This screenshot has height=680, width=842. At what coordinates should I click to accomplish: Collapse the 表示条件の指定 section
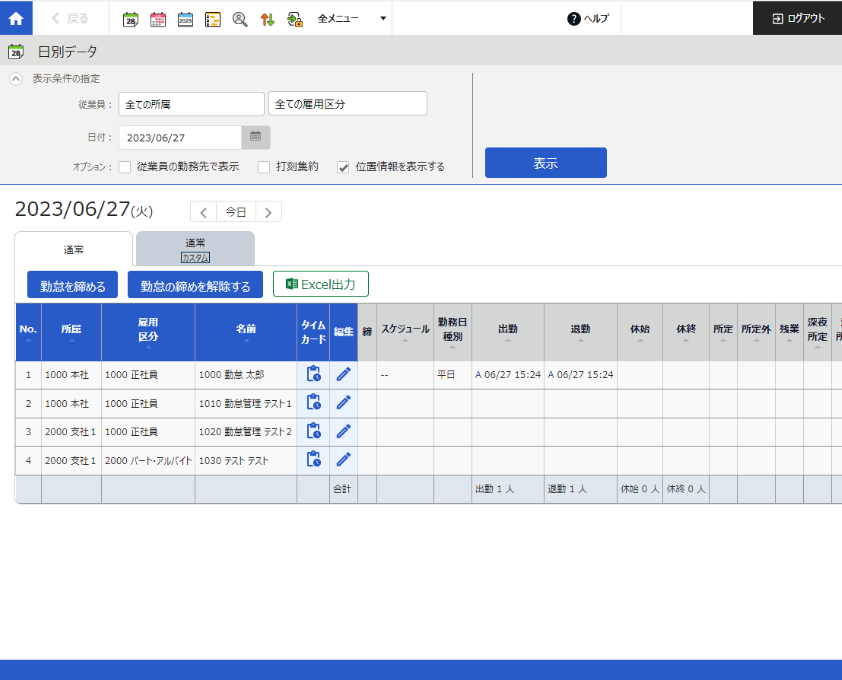(16, 79)
